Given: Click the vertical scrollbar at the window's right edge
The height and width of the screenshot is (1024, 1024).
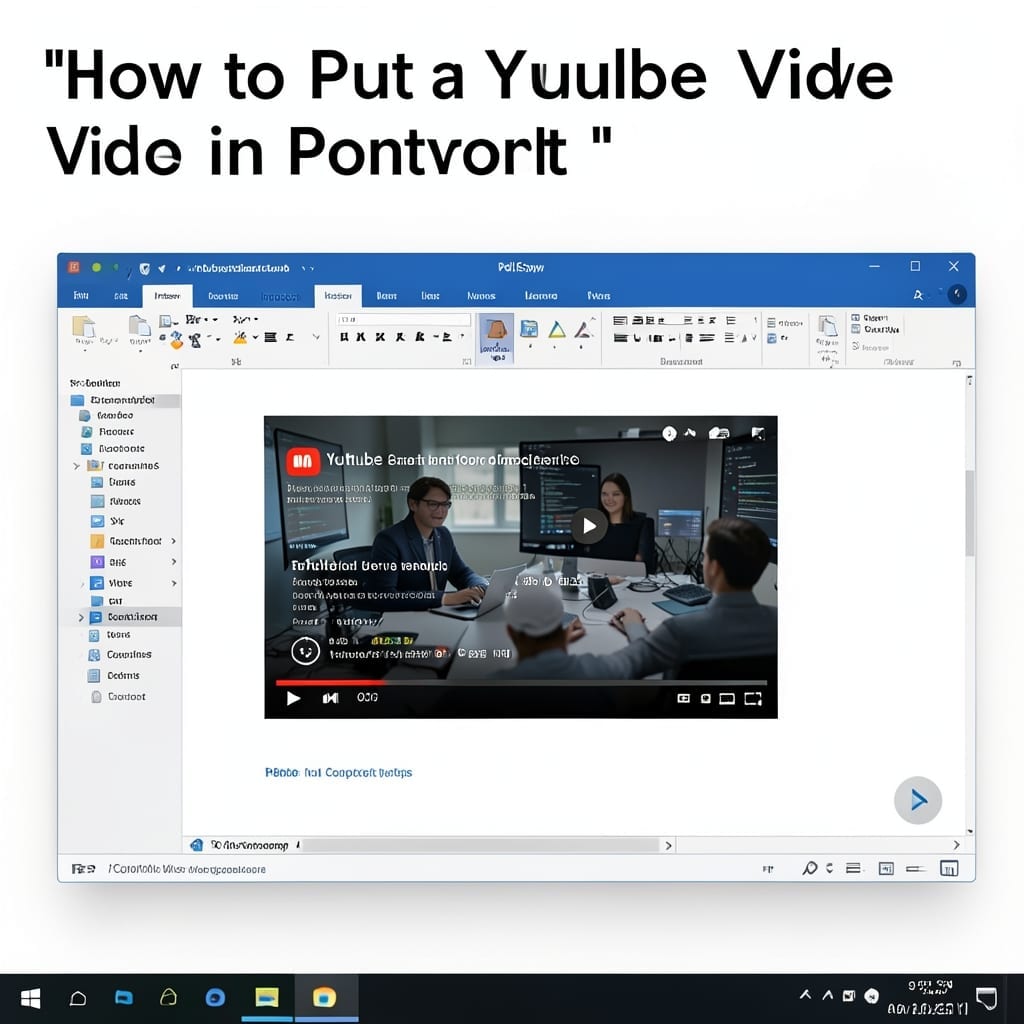Looking at the screenshot, I should point(969,513).
